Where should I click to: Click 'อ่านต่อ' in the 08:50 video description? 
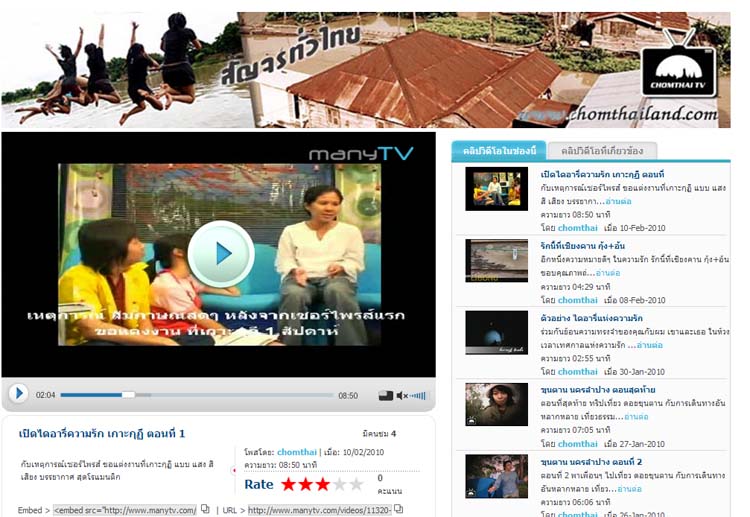[x=618, y=201]
